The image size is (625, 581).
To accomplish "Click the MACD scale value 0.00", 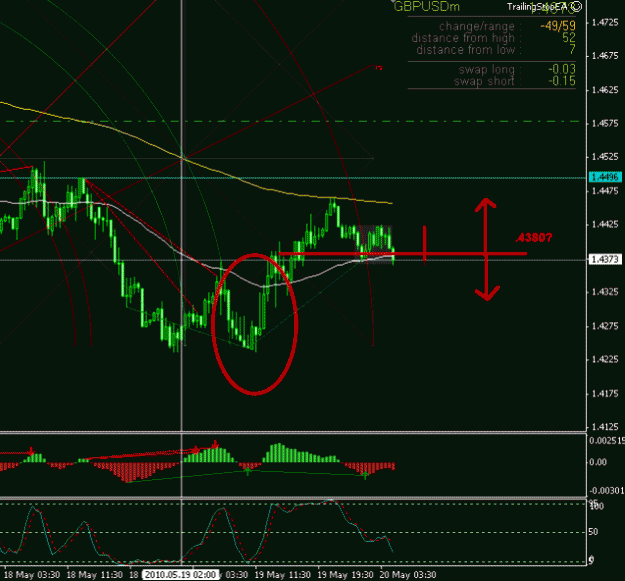I will (598, 462).
